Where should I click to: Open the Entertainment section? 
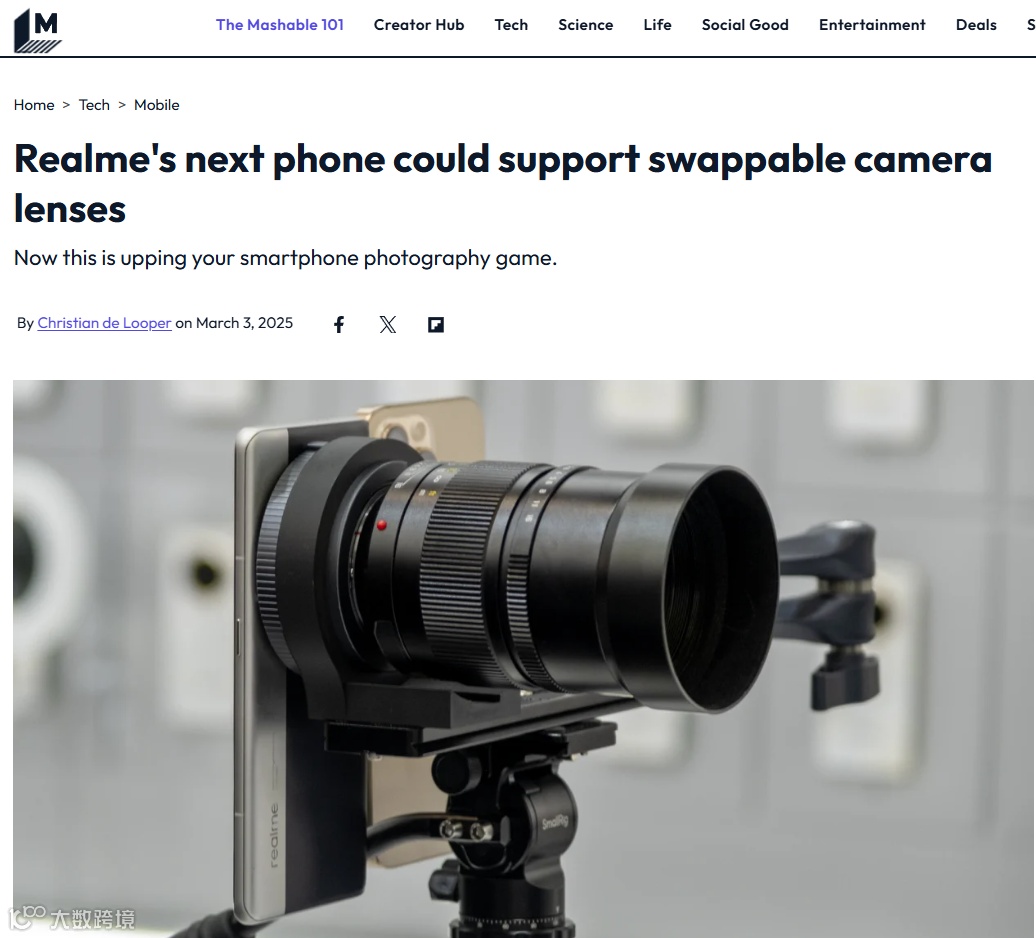click(872, 25)
